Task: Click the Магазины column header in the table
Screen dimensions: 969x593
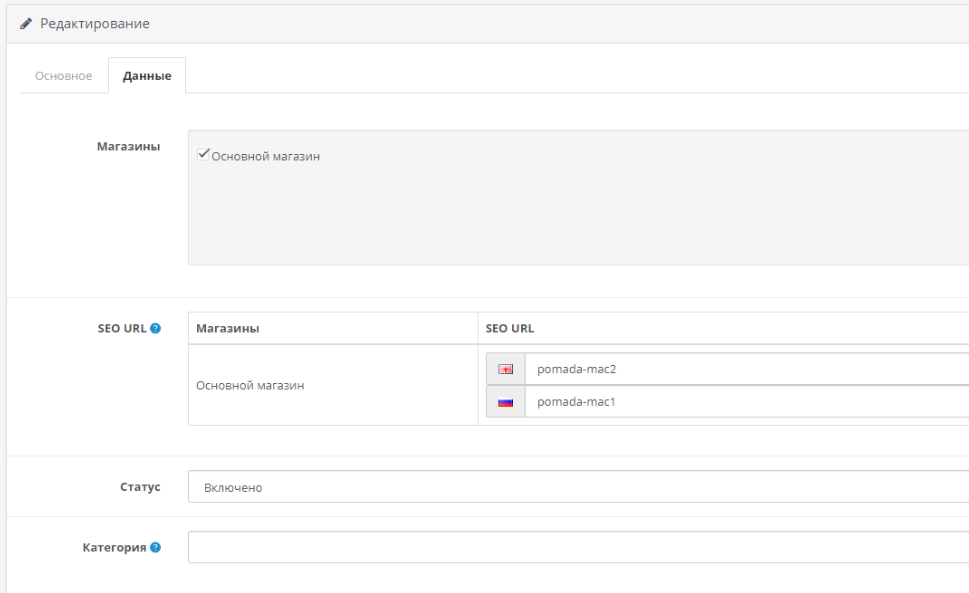Action: pos(228,328)
